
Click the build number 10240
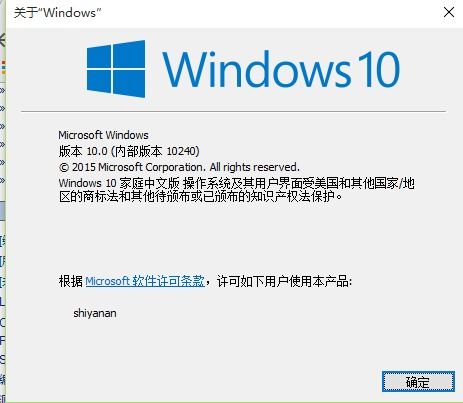pyautogui.click(x=181, y=151)
